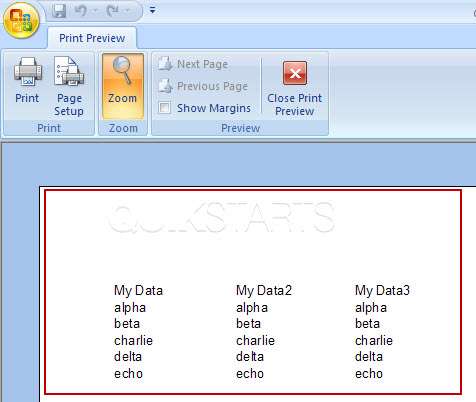Click the red Close Print Preview icon
The image size is (476, 402).
click(295, 73)
